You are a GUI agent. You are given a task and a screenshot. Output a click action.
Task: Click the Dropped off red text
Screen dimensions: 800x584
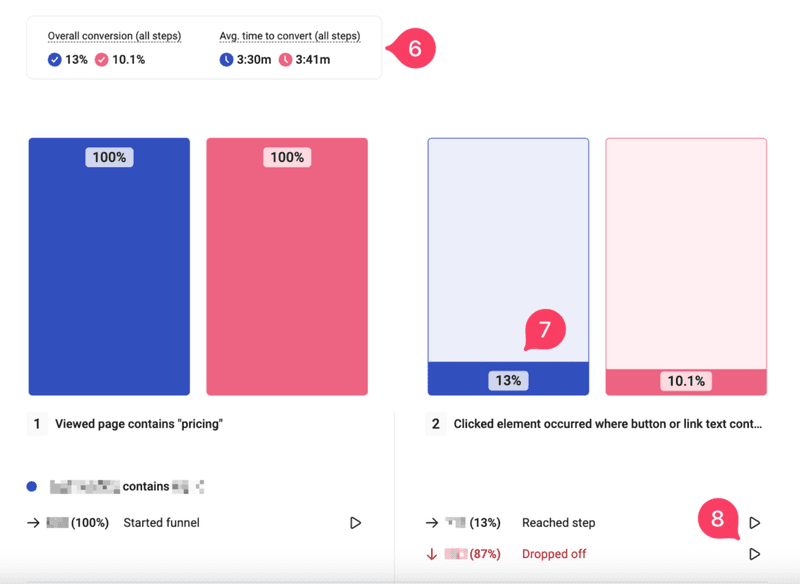pyautogui.click(x=554, y=554)
